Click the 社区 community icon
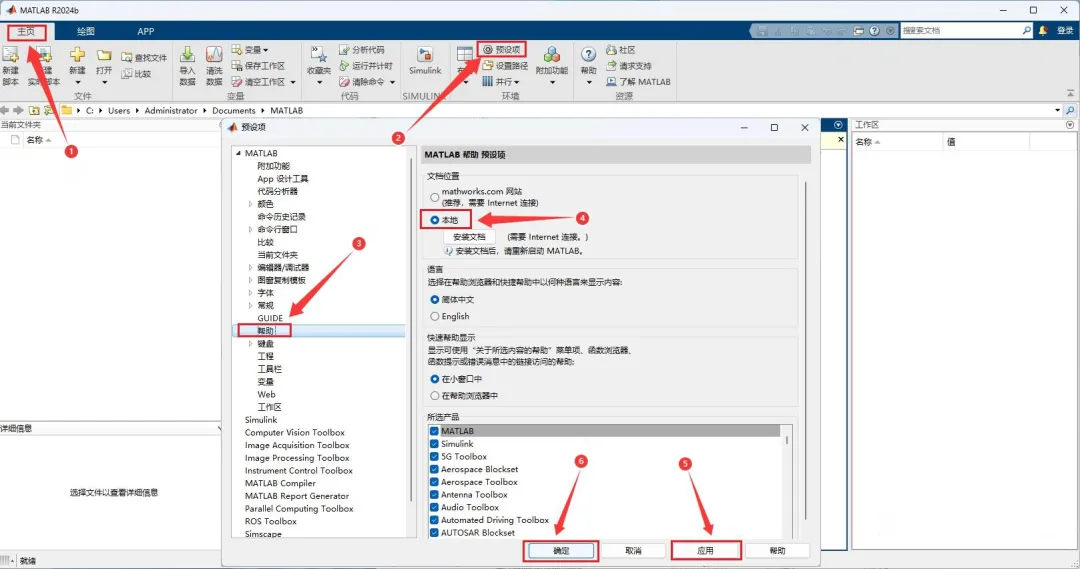Screen dimensions: 1080x569 [611, 50]
